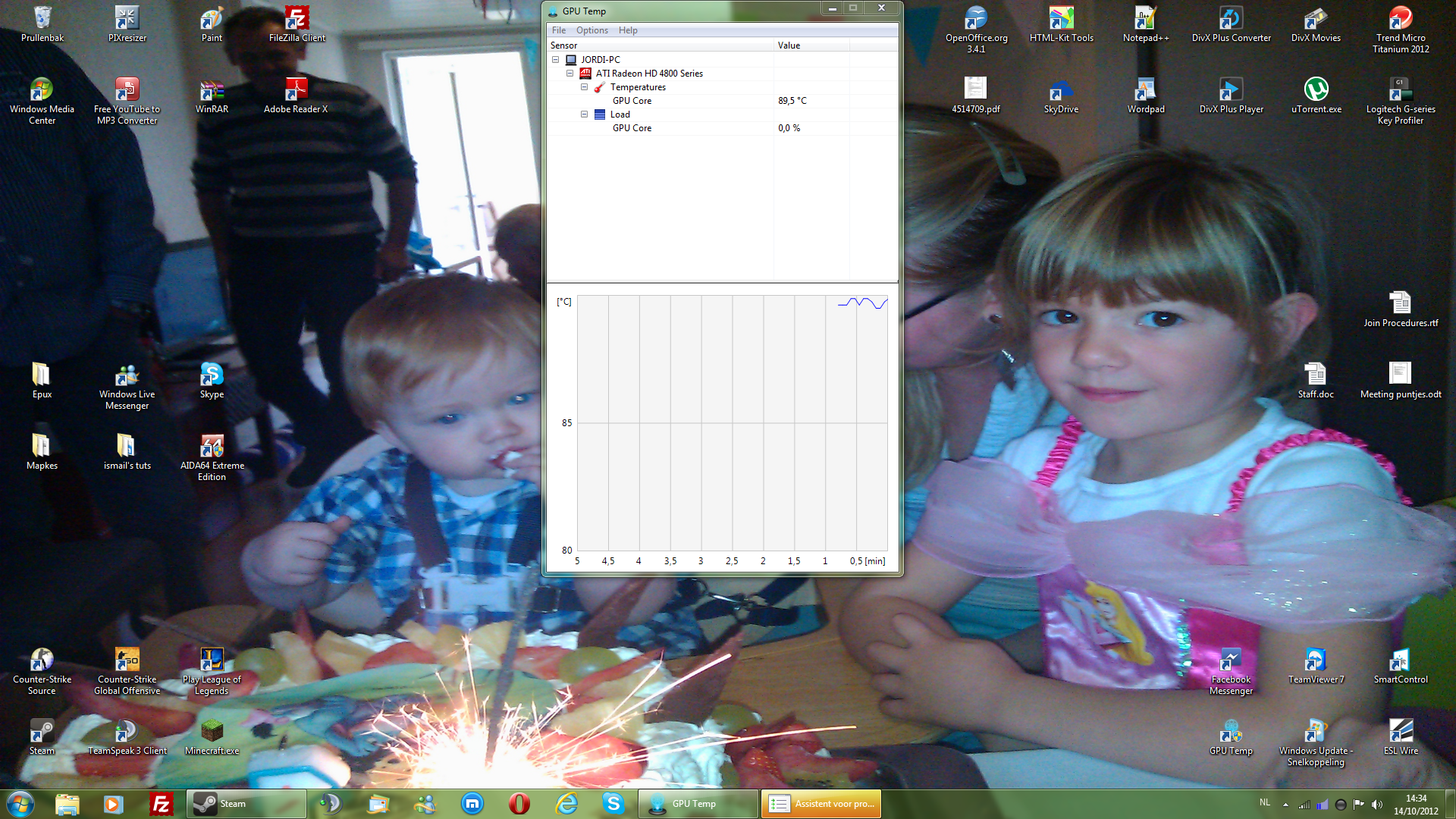Open Windows Explorer taskbar icon

point(67,804)
